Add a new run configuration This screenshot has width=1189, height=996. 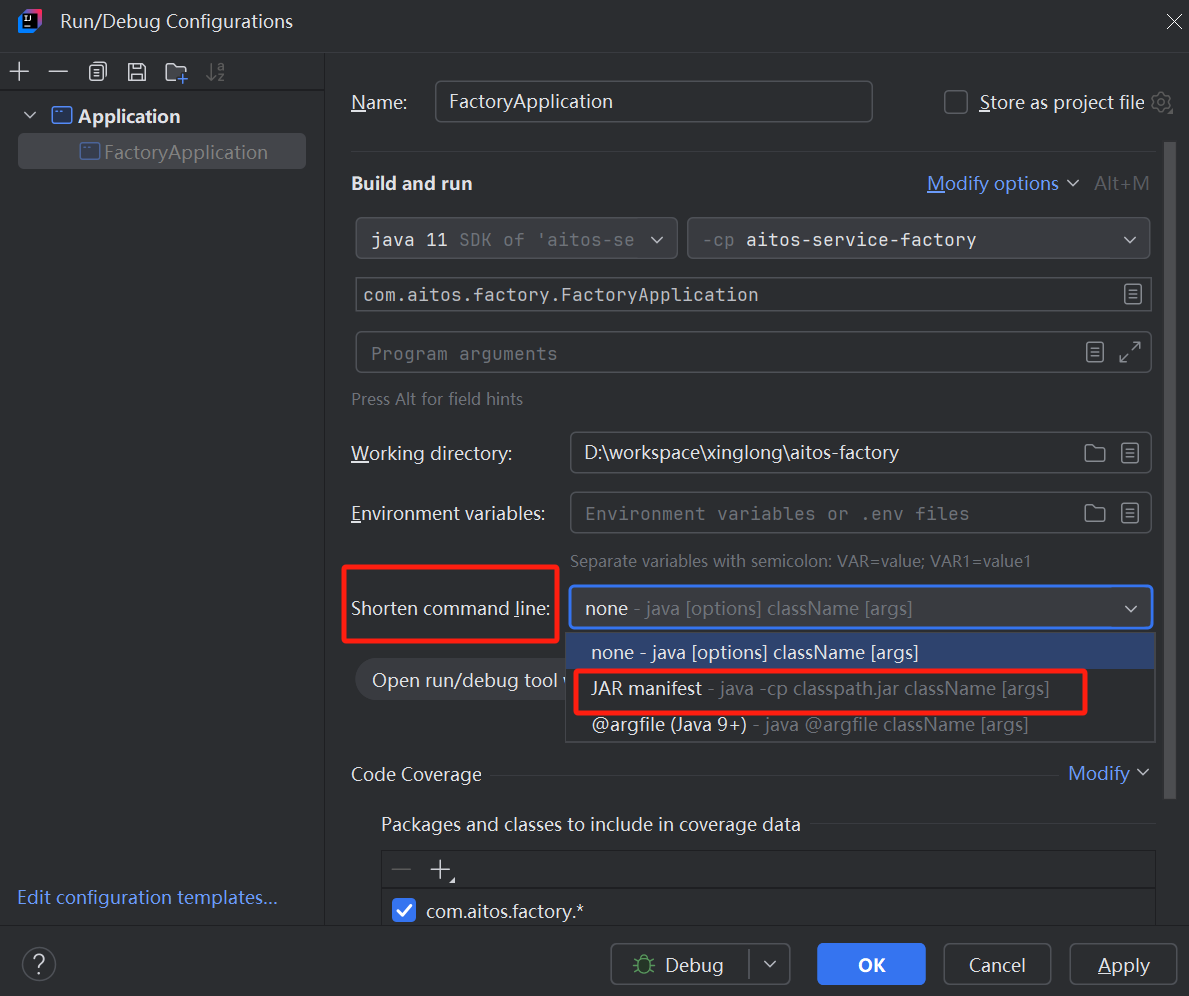[x=19, y=71]
